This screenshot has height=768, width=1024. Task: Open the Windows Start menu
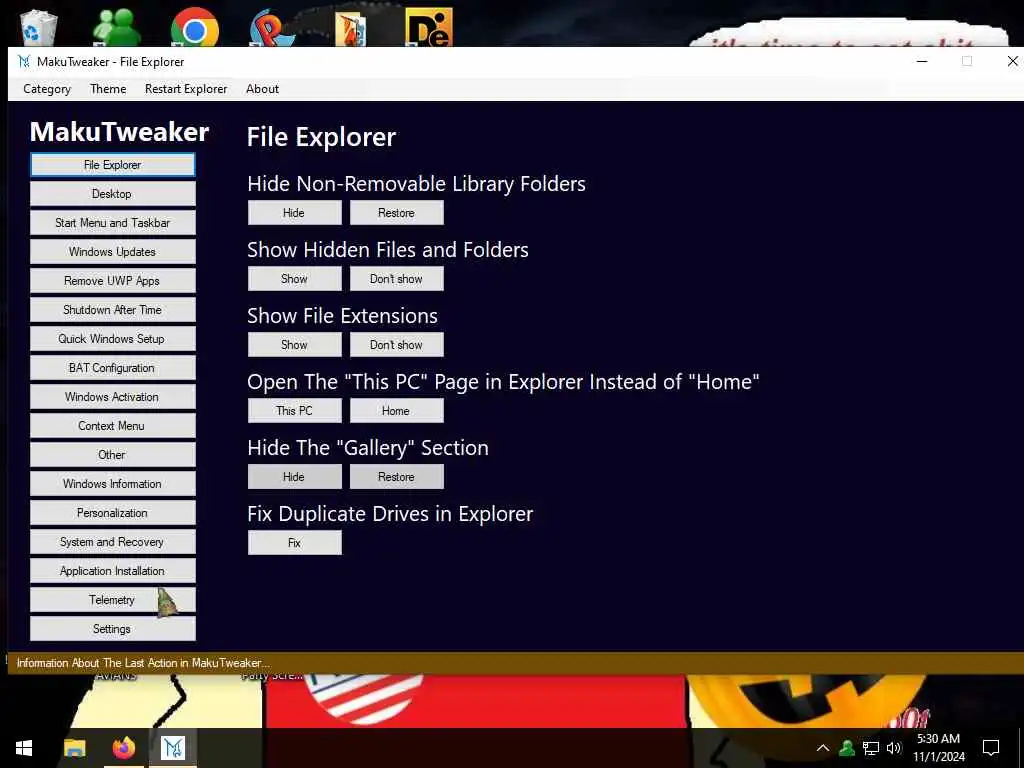point(24,748)
